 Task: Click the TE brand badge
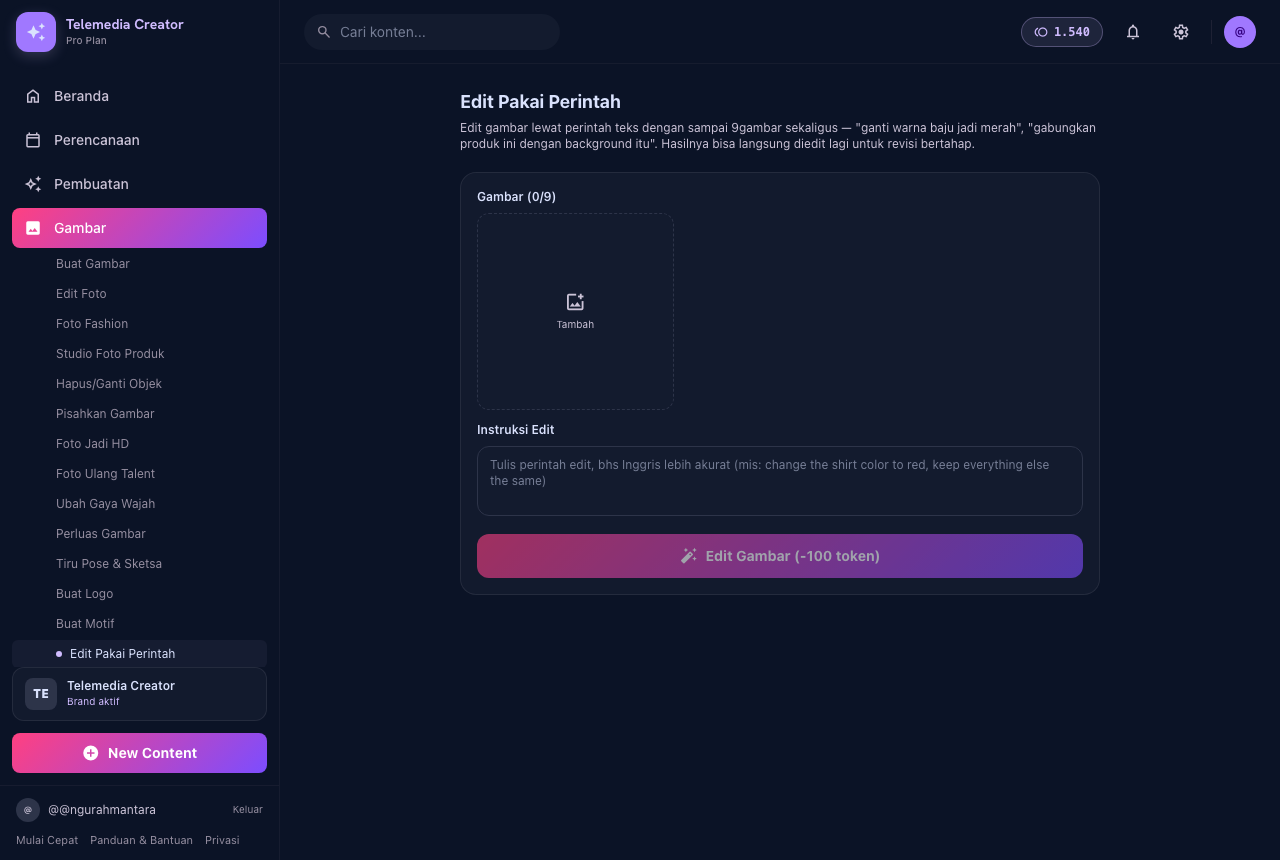click(x=41, y=694)
